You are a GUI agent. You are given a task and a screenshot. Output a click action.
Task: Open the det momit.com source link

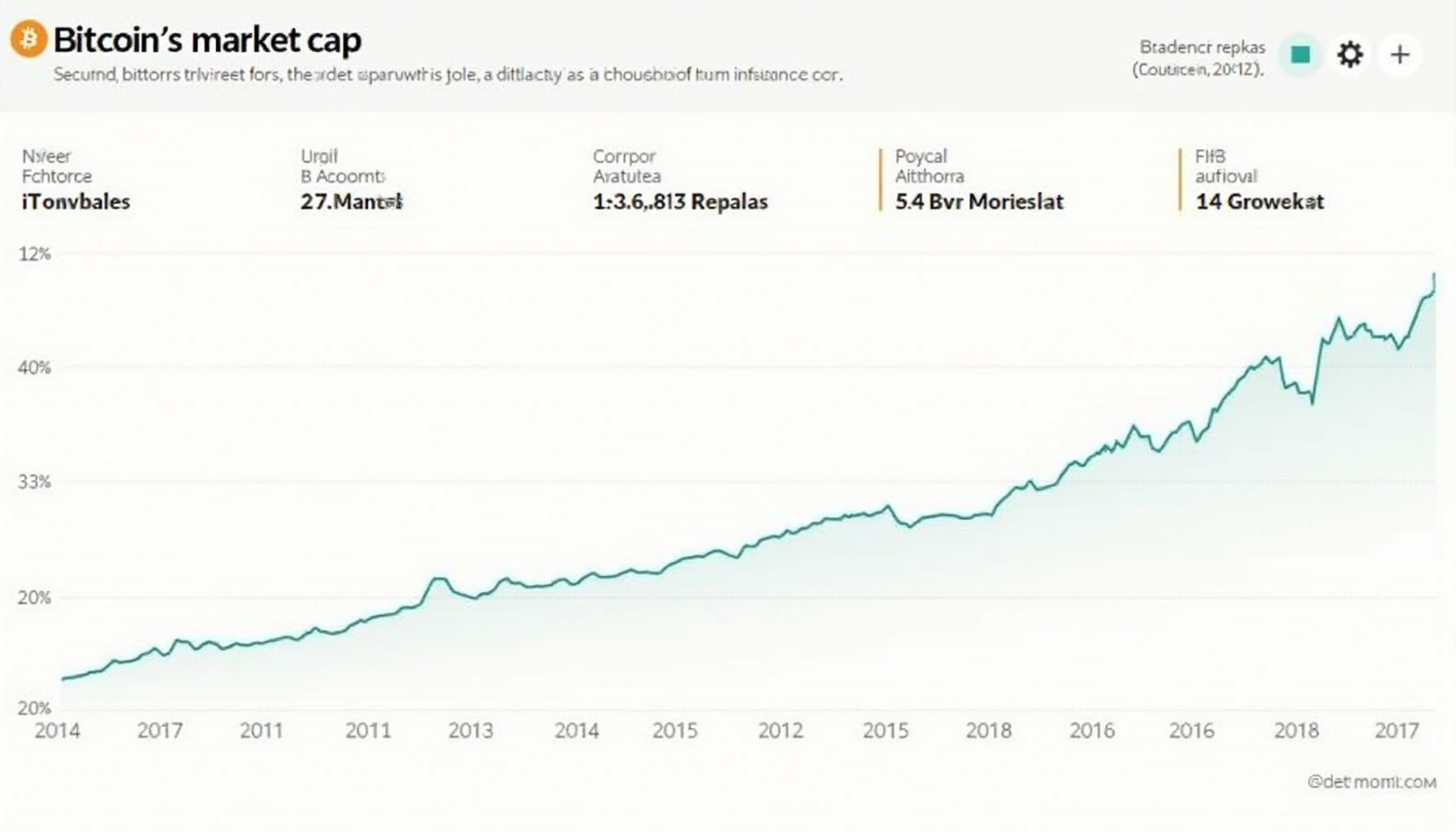(x=1371, y=782)
